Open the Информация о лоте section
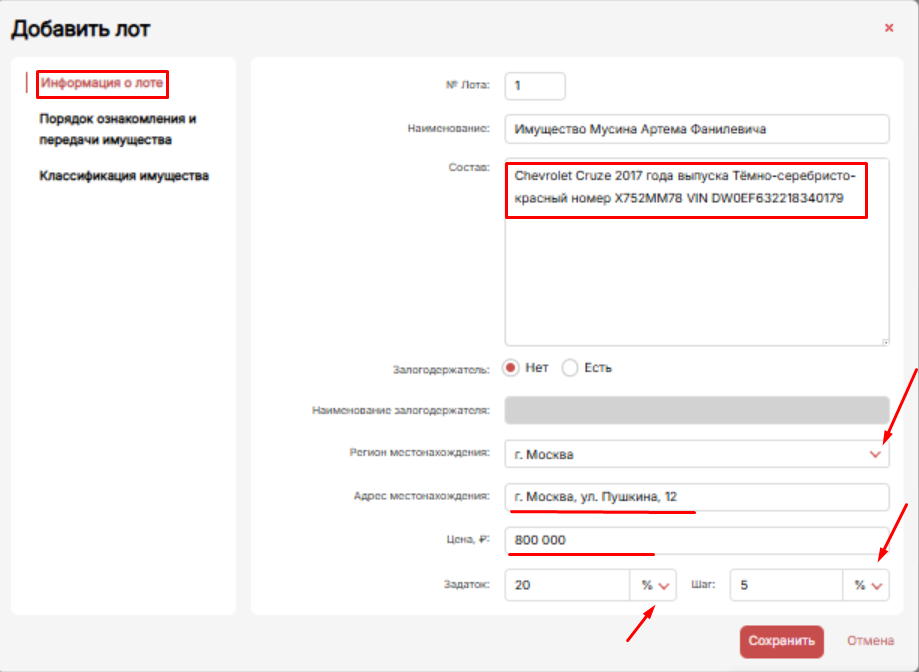Image resolution: width=919 pixels, height=672 pixels. click(102, 83)
